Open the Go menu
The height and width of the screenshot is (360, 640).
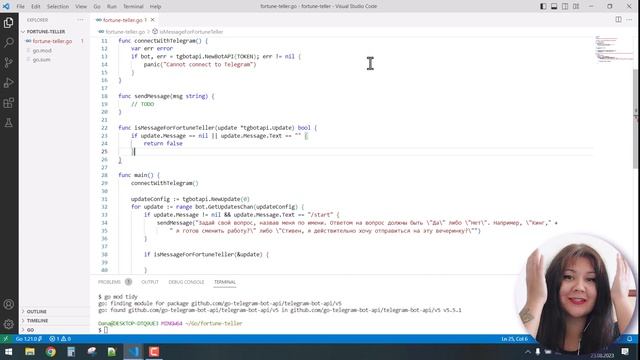coord(97,7)
